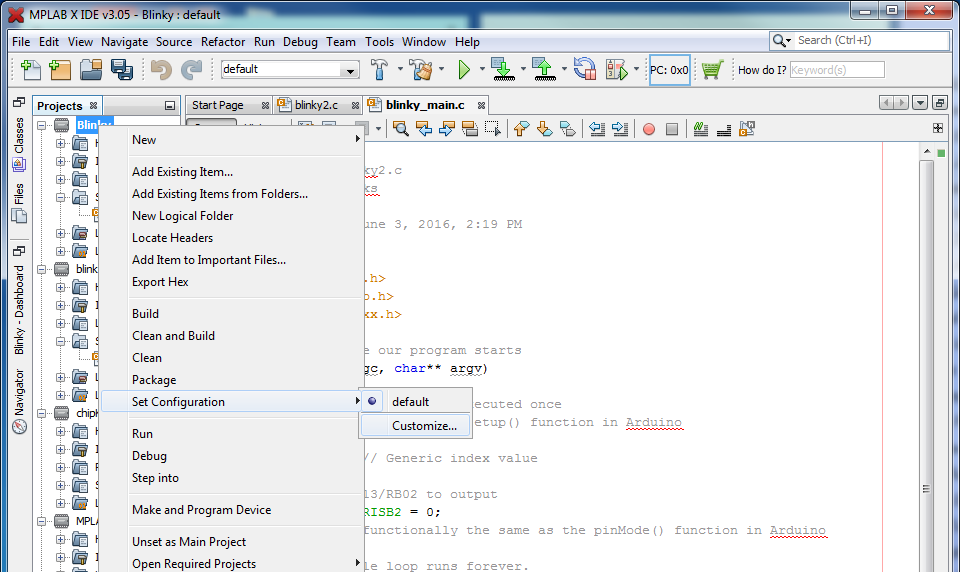
Task: Click the Open Project folder icon
Action: coord(91,70)
